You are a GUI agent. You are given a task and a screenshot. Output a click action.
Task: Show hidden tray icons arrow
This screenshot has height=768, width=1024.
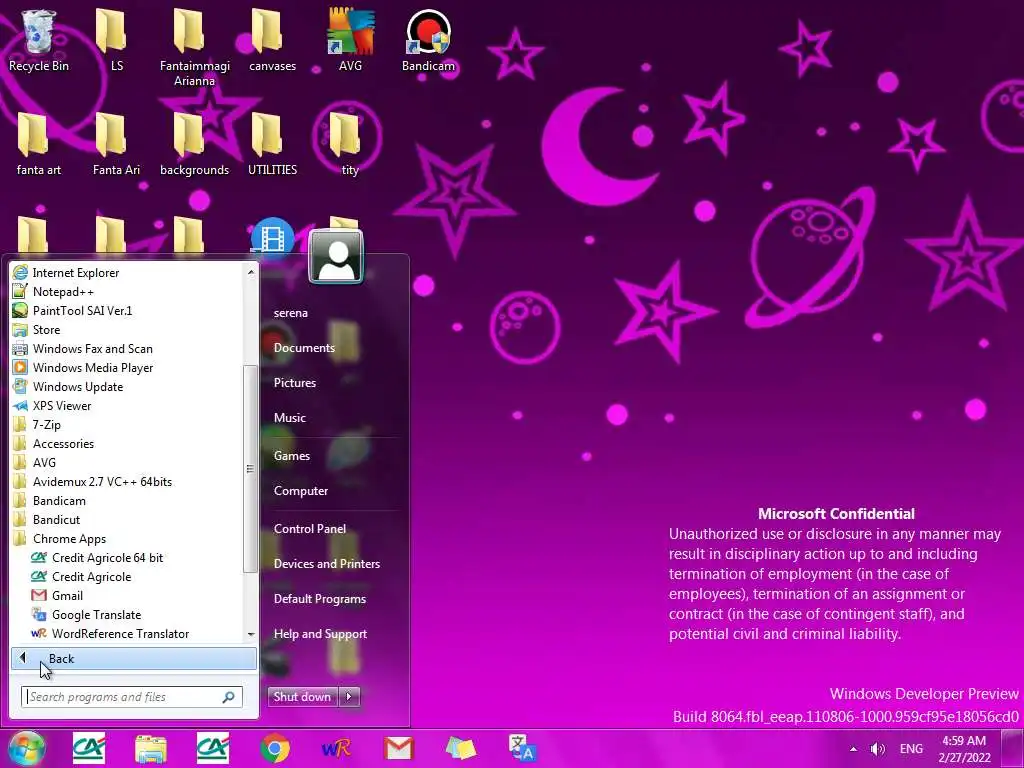coord(854,749)
